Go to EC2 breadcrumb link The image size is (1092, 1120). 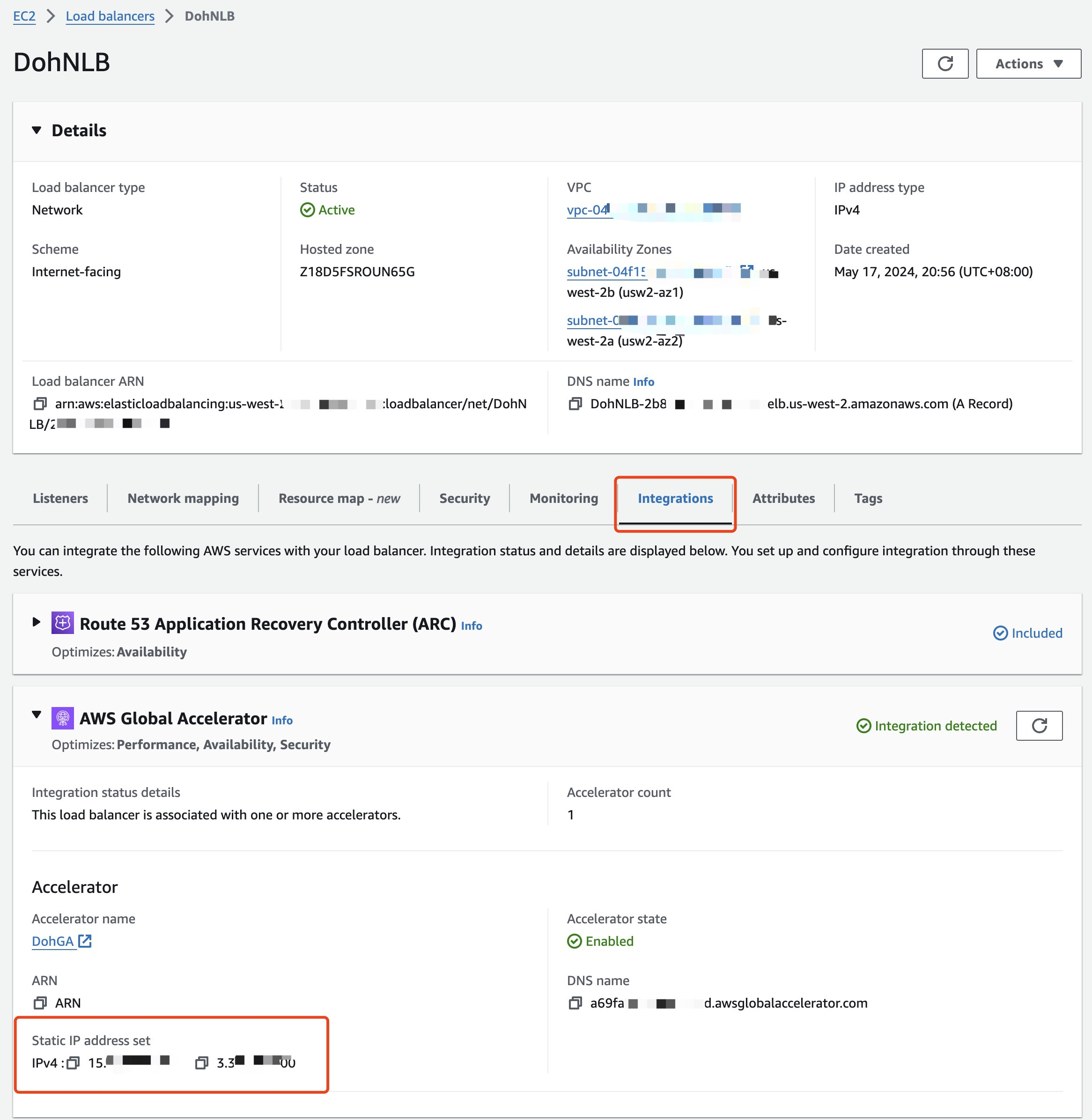24,16
